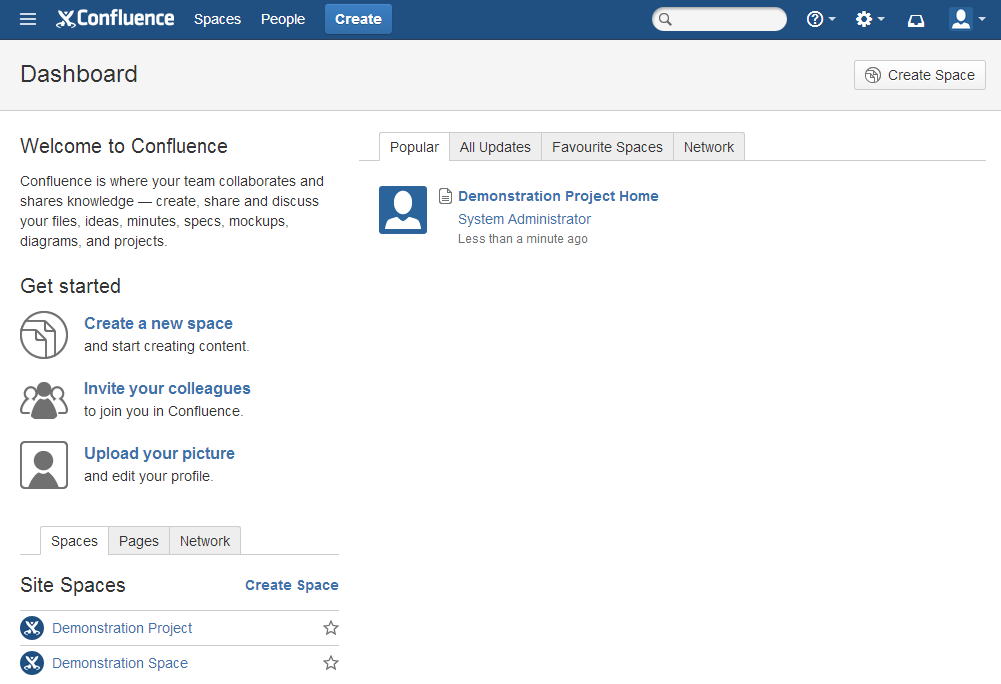Viewport: 1001px width, 684px height.
Task: Click the blue Create button
Action: click(x=358, y=19)
